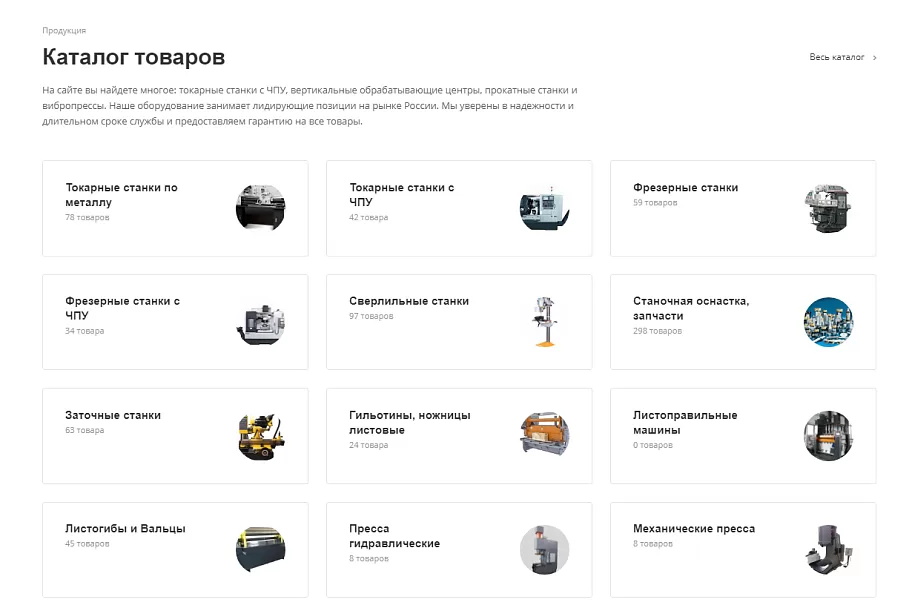Open the Весь каталог link
The height and width of the screenshot is (608, 912).
(837, 57)
